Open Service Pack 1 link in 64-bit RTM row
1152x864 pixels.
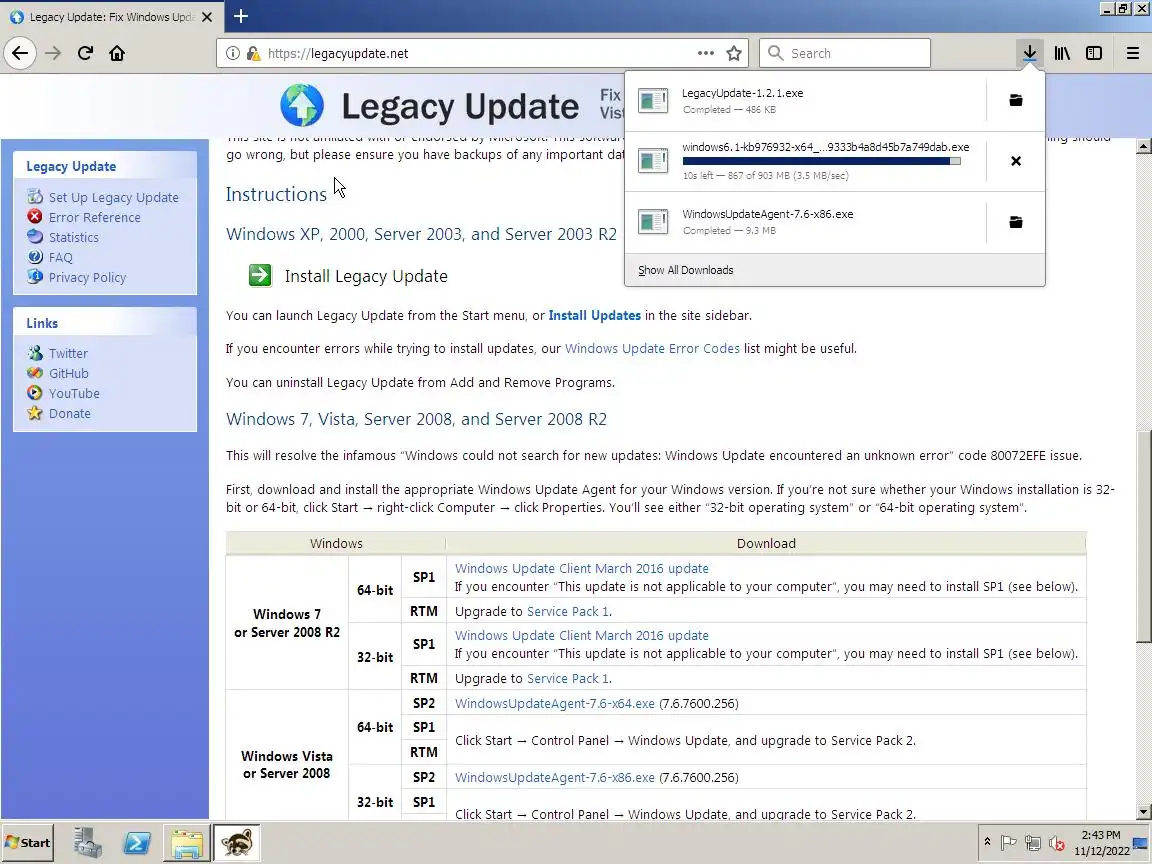click(x=567, y=611)
